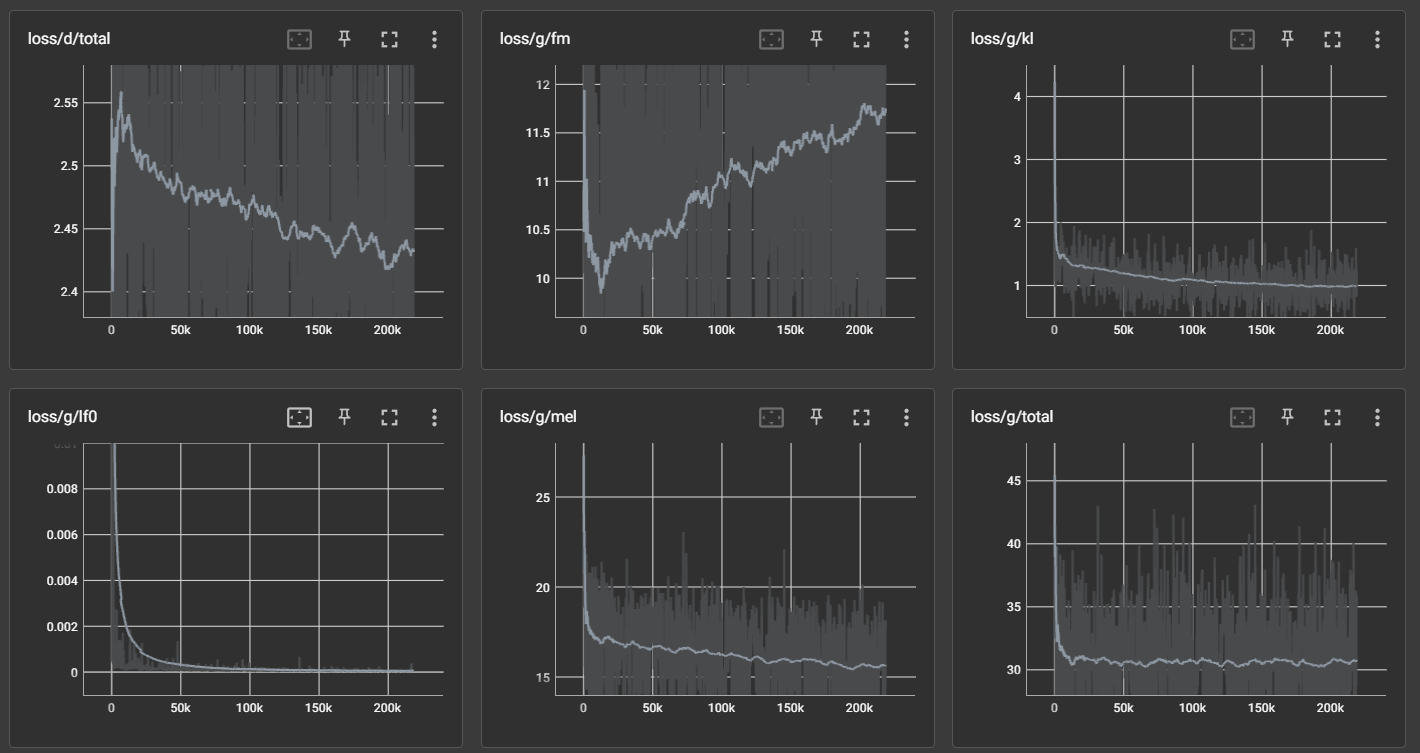This screenshot has width=1420, height=753.
Task: Open more options for loss/g/mel
Action: click(906, 417)
